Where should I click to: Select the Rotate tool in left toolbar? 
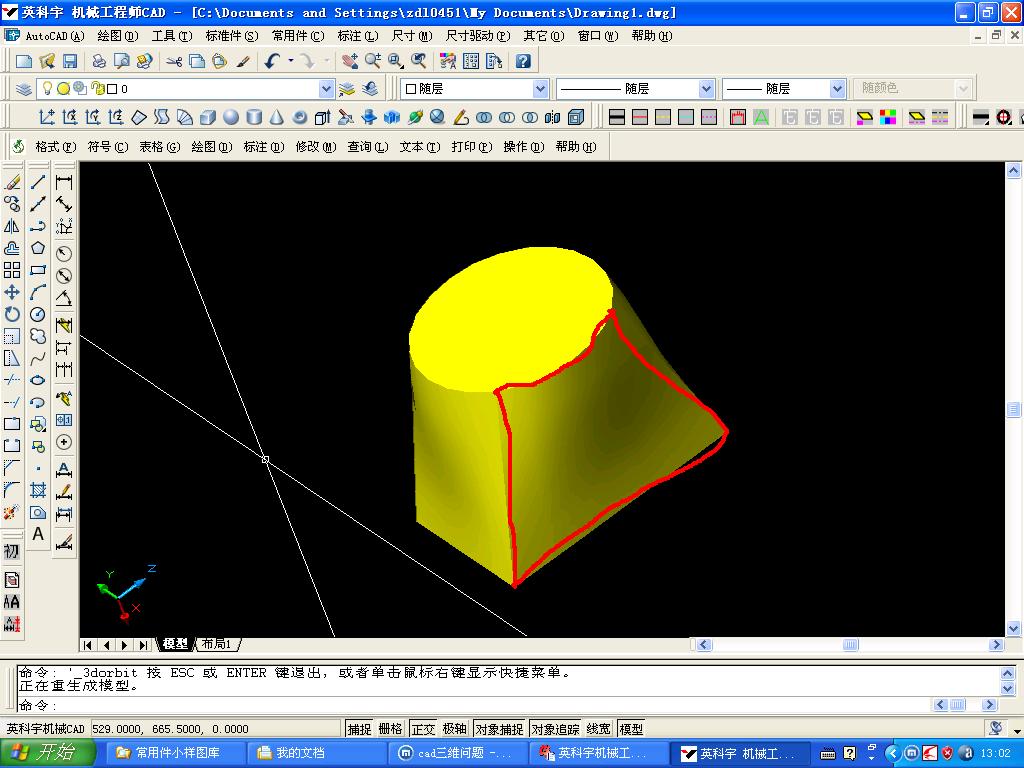click(12, 314)
